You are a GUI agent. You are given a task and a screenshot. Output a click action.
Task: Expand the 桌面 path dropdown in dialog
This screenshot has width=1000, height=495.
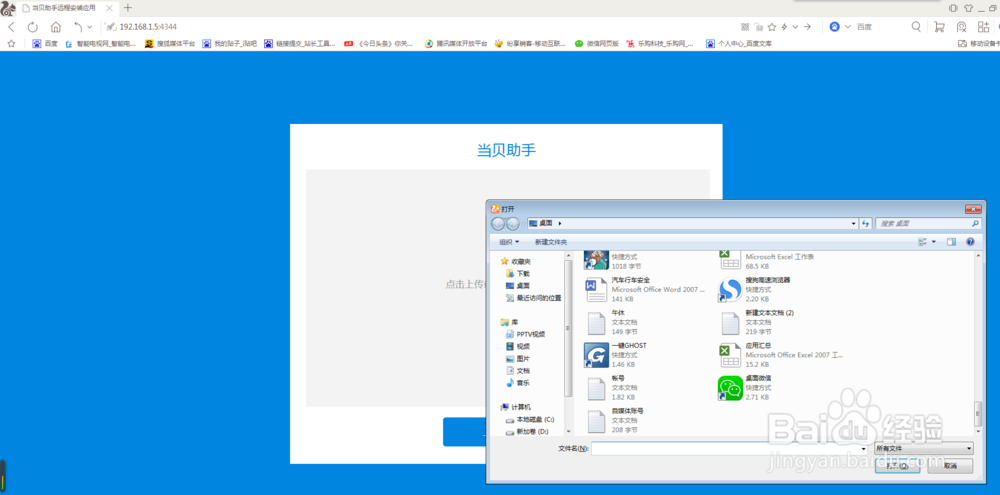[x=854, y=224]
